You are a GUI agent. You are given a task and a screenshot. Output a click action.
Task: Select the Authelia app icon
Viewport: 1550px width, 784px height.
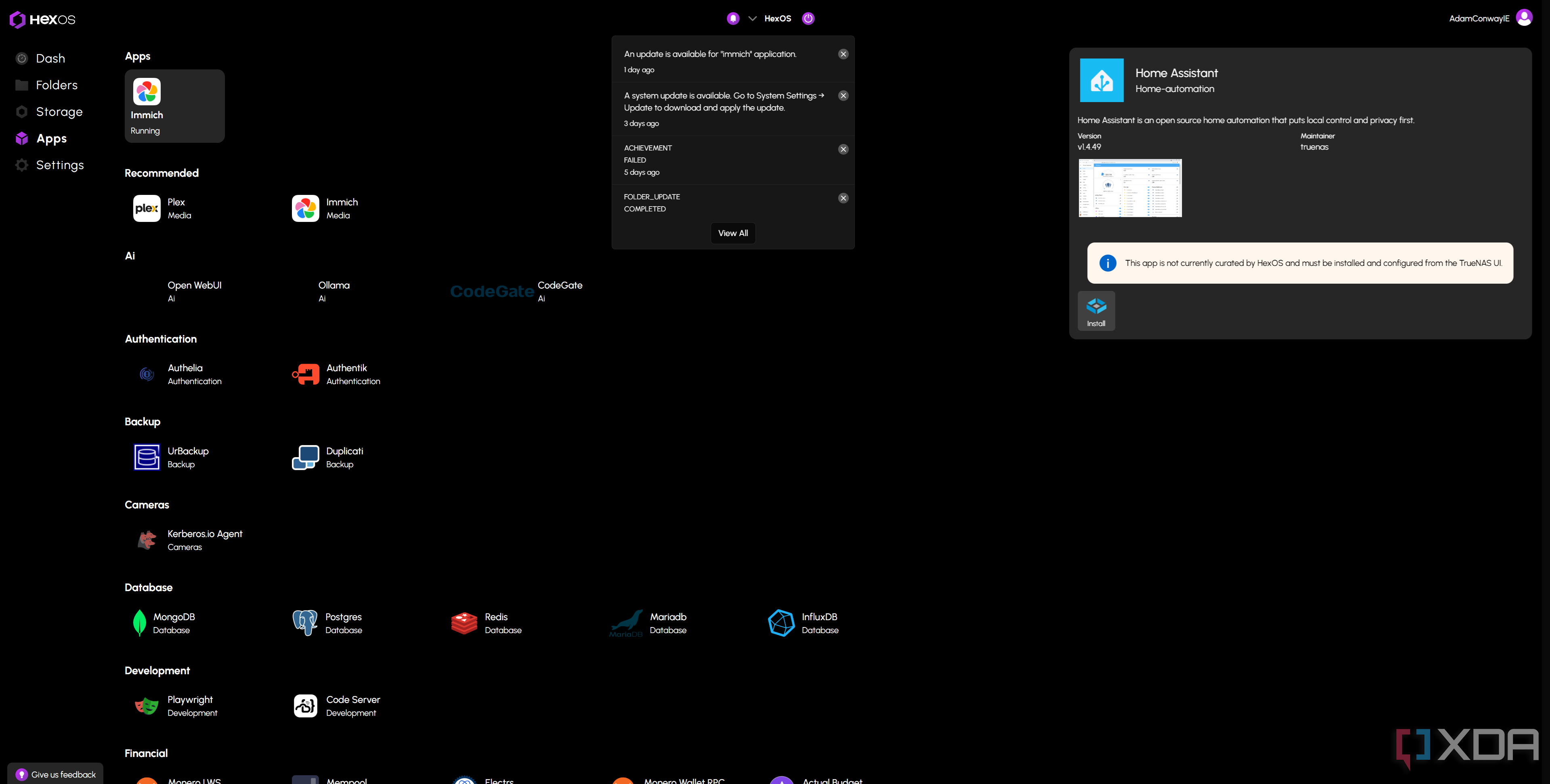[147, 374]
